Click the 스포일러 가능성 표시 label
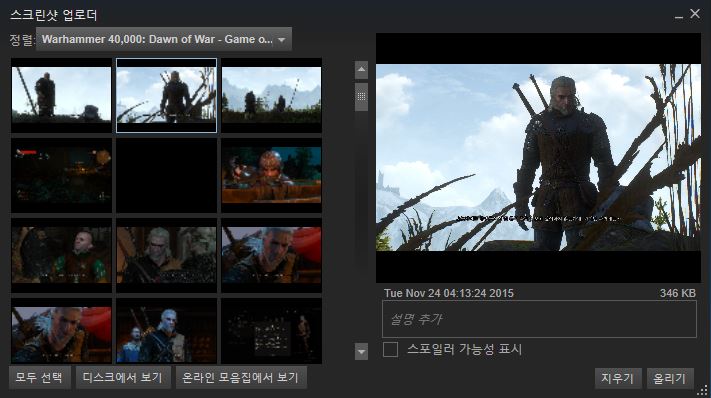Image resolution: width=711 pixels, height=398 pixels. [465, 349]
